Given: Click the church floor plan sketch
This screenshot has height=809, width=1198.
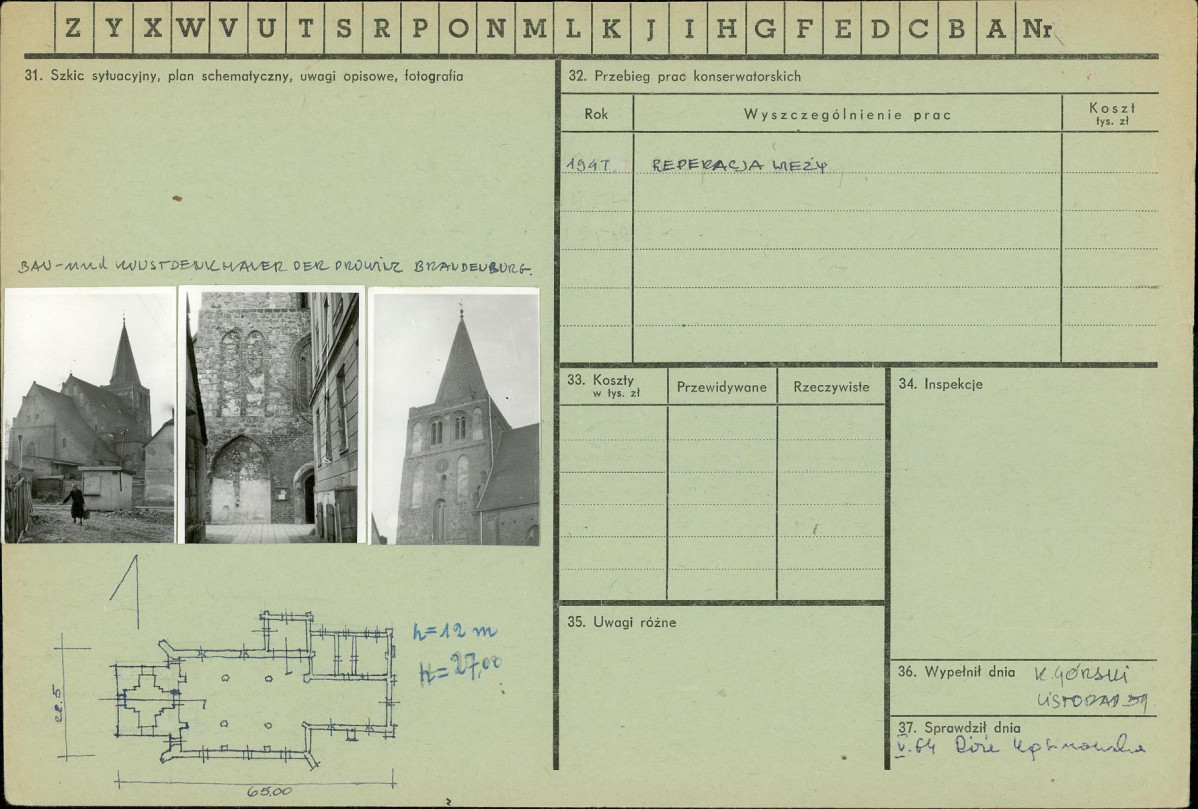Looking at the screenshot, I should pos(256,688).
